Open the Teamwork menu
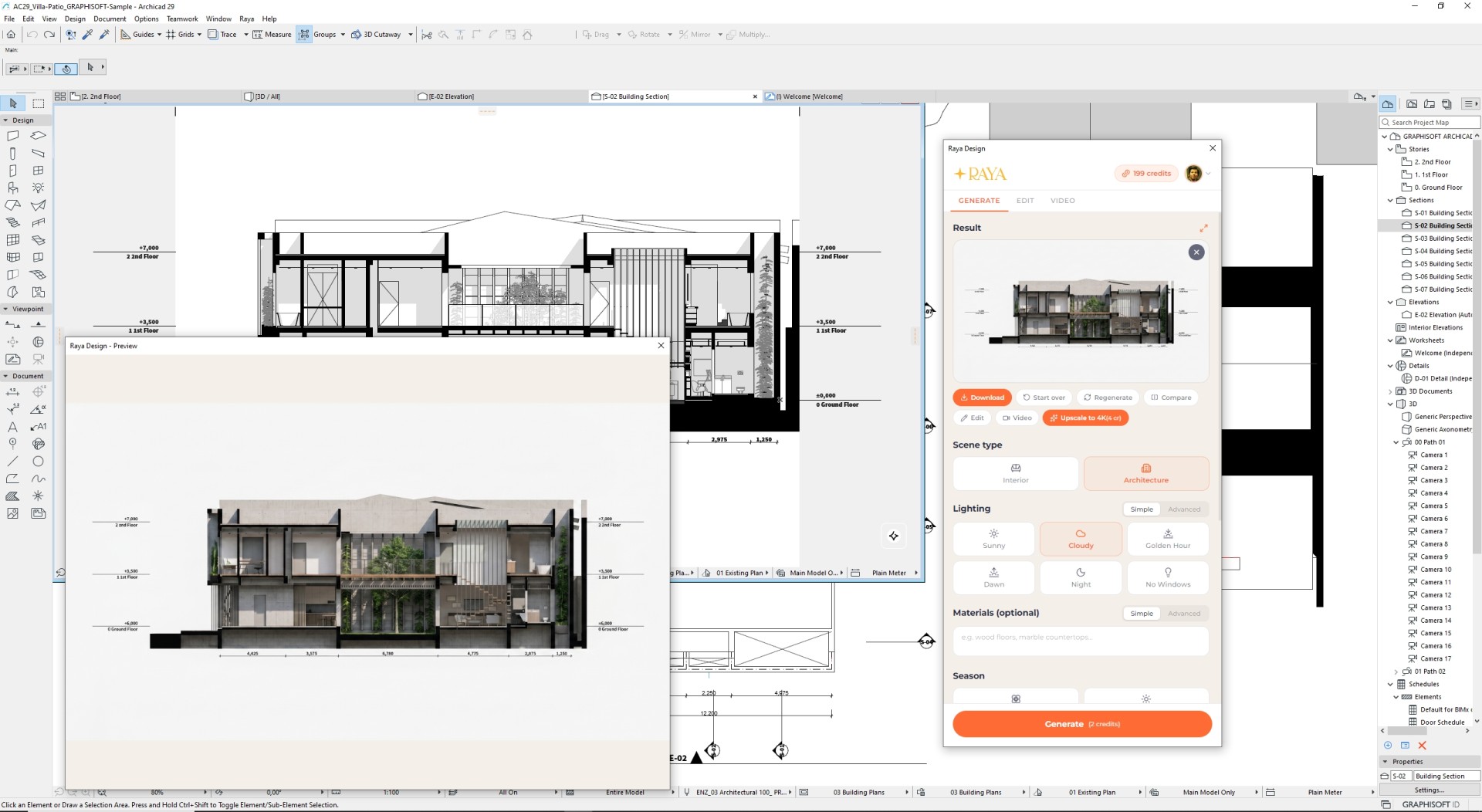Viewport: 1482px width, 812px height. [x=182, y=19]
